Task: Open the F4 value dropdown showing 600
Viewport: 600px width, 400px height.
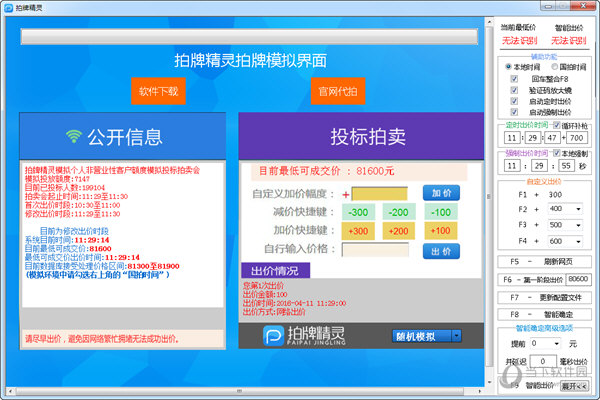Action: pyautogui.click(x=578, y=242)
